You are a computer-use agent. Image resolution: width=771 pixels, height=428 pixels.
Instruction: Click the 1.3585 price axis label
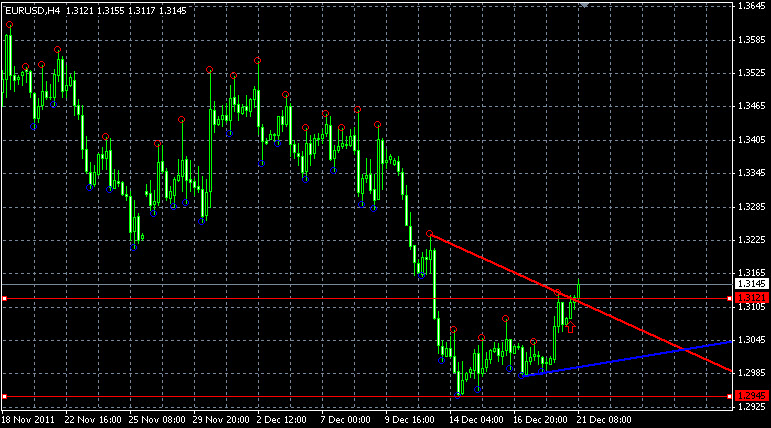coord(752,39)
